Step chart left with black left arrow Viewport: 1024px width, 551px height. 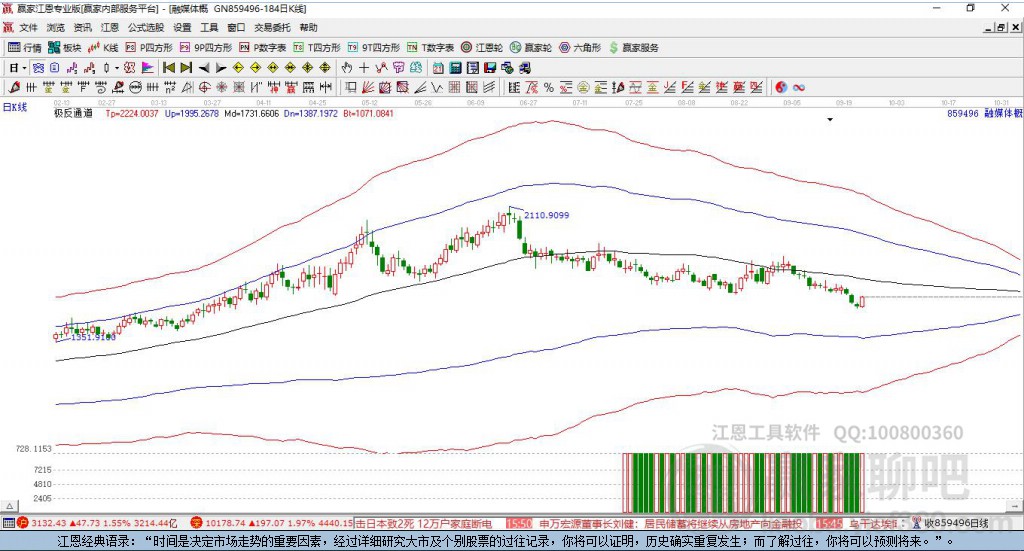coord(204,68)
